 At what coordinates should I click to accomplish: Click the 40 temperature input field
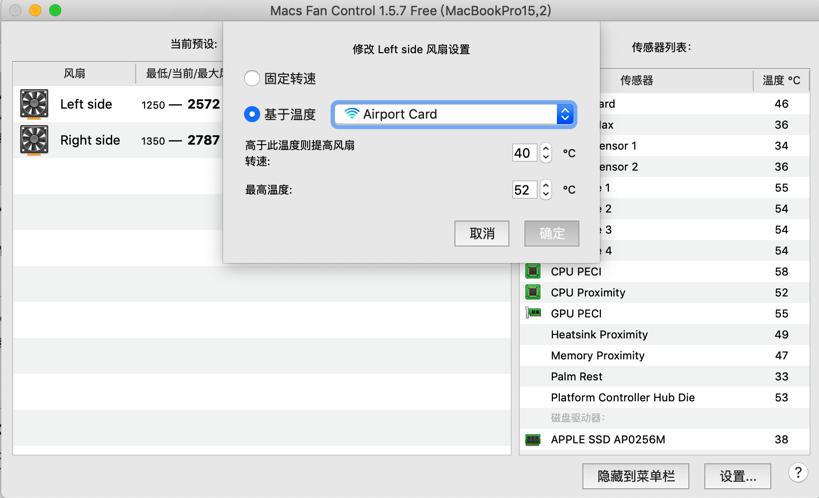[x=524, y=153]
